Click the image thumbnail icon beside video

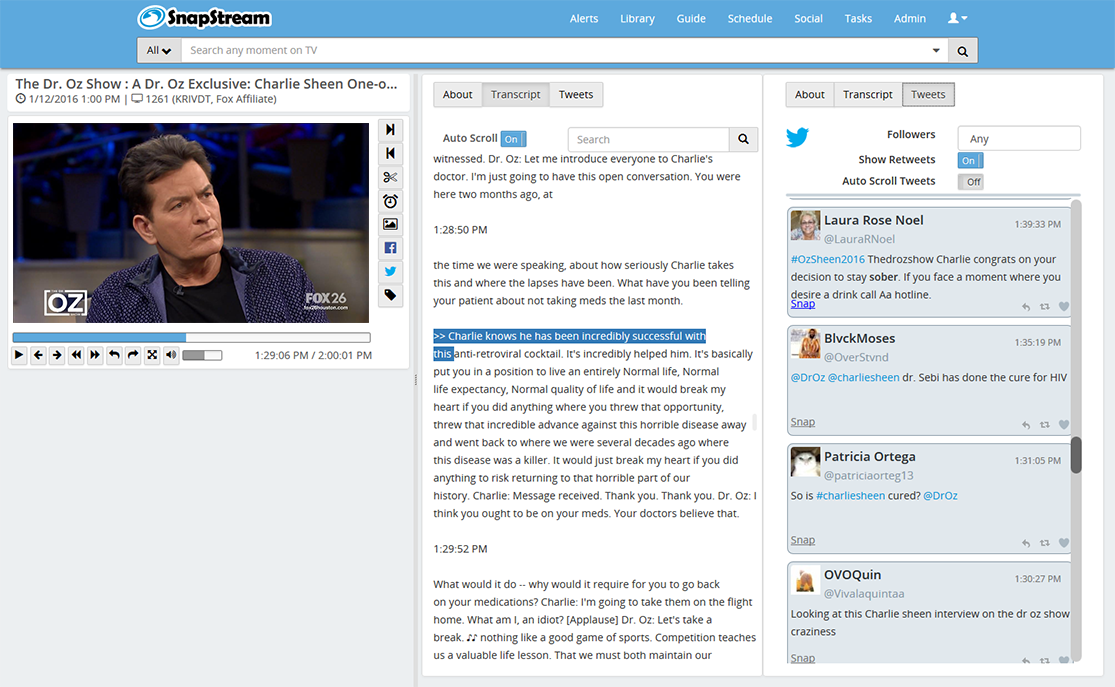[390, 225]
